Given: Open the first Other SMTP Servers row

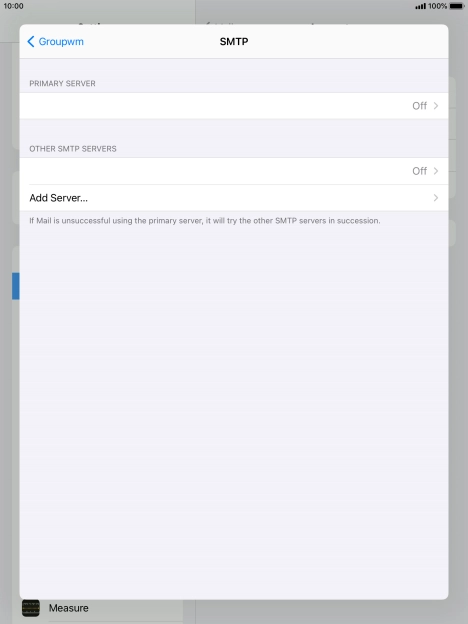Looking at the screenshot, I should (x=234, y=171).
